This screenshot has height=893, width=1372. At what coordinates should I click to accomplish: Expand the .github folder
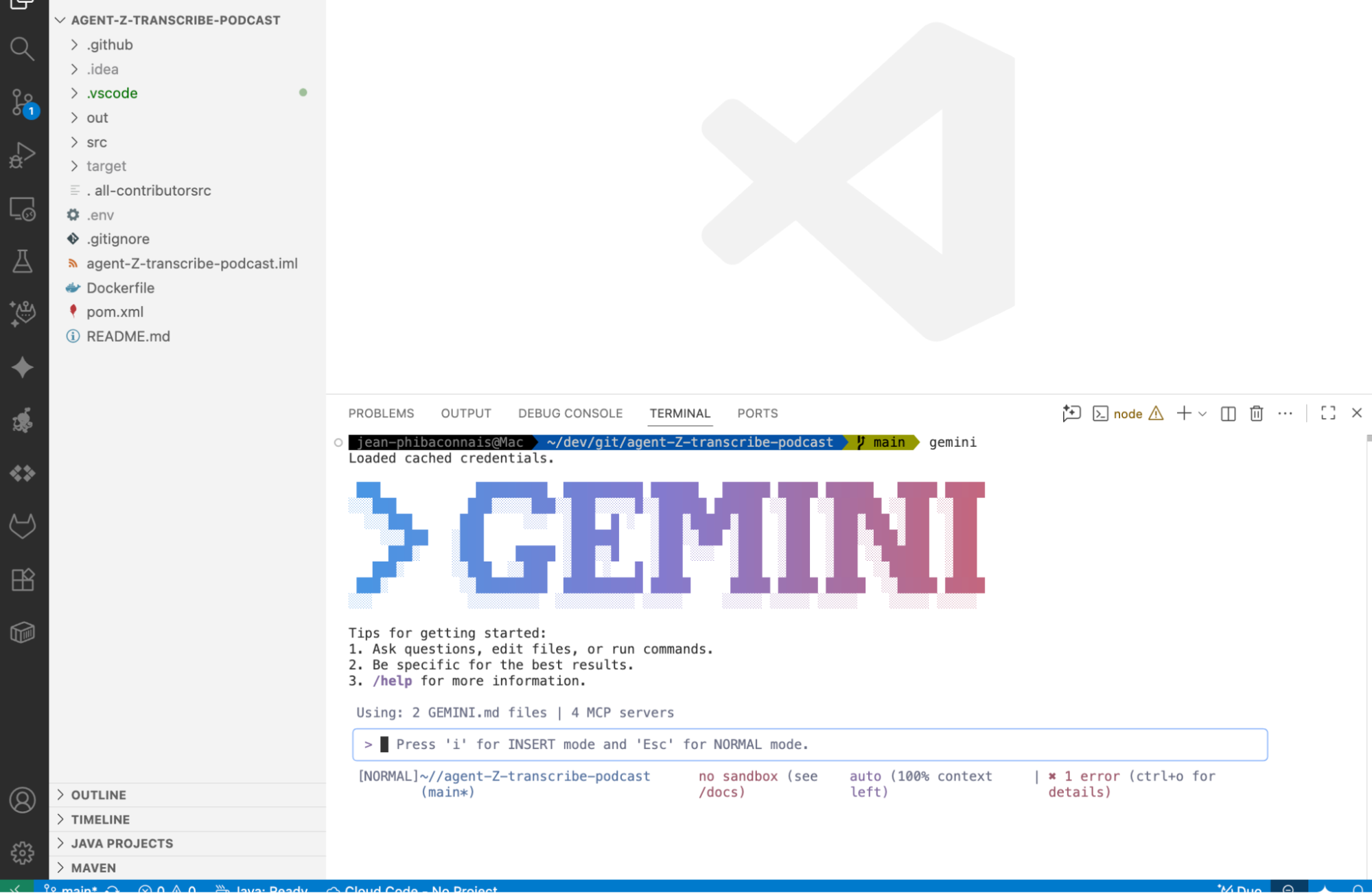[x=109, y=45]
